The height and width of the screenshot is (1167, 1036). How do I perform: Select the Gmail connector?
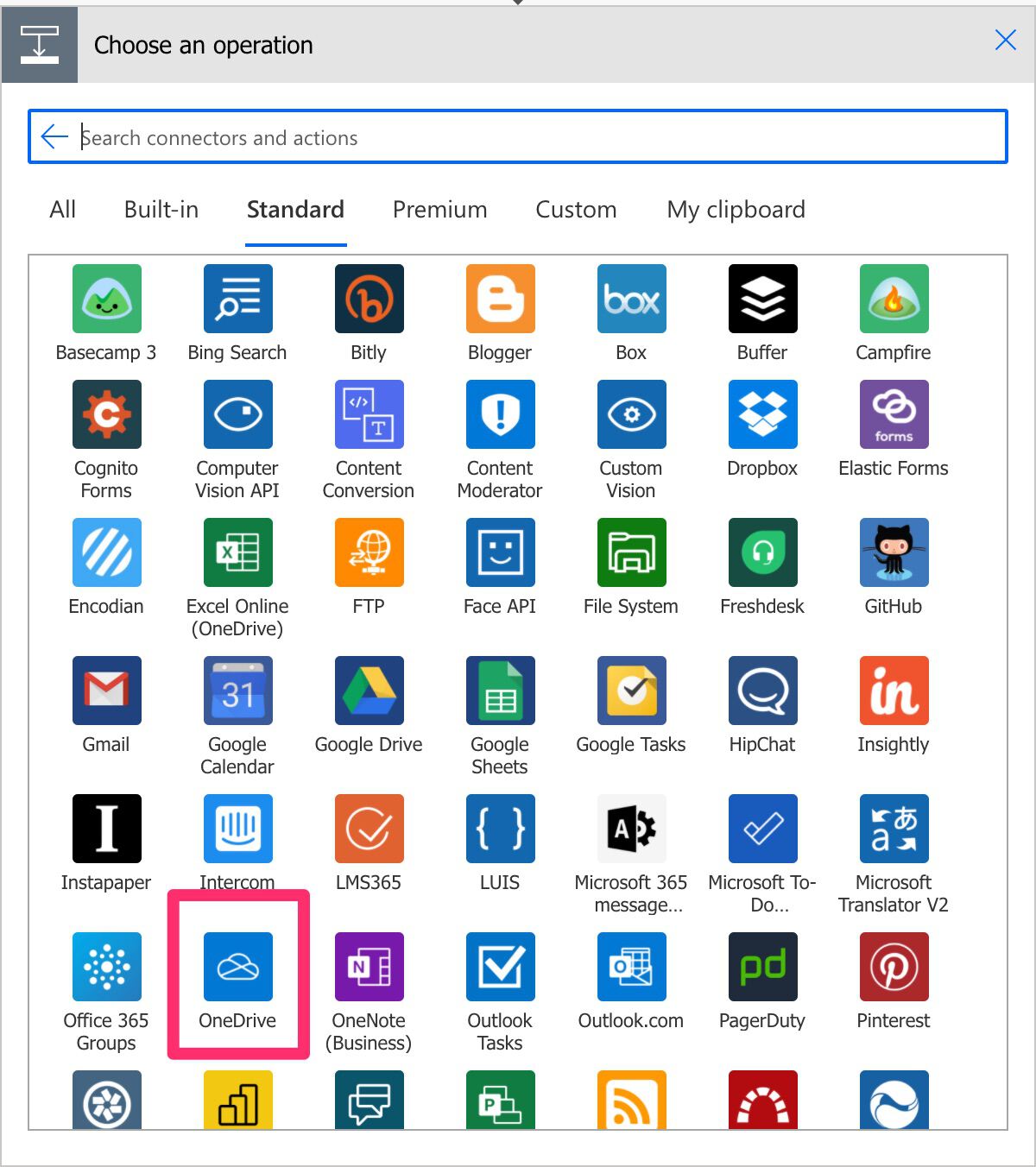pyautogui.click(x=106, y=690)
